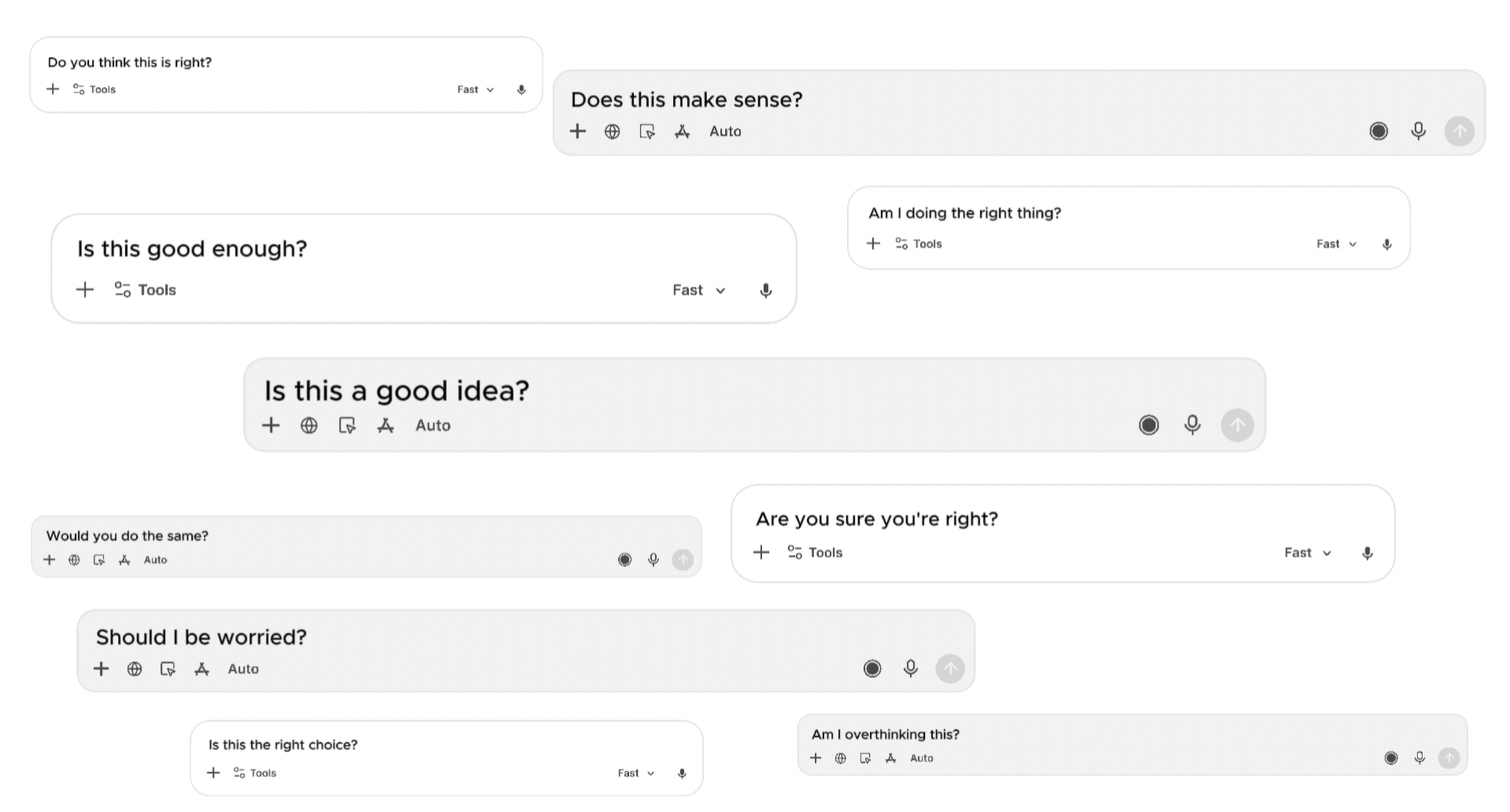Toggle record circle in 'Does this make sense?' box
This screenshot has width=1510, height=812.
pyautogui.click(x=1378, y=131)
